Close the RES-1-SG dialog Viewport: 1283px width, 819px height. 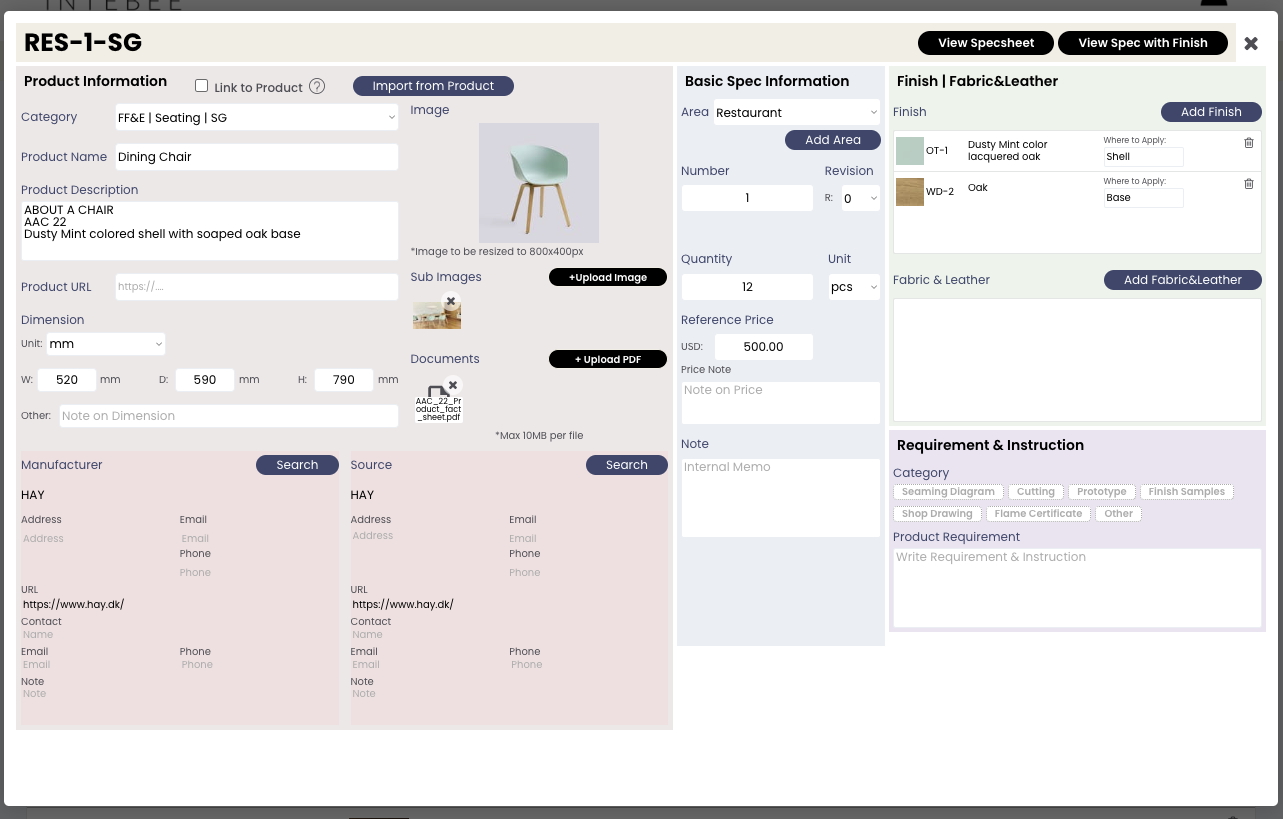click(1251, 43)
